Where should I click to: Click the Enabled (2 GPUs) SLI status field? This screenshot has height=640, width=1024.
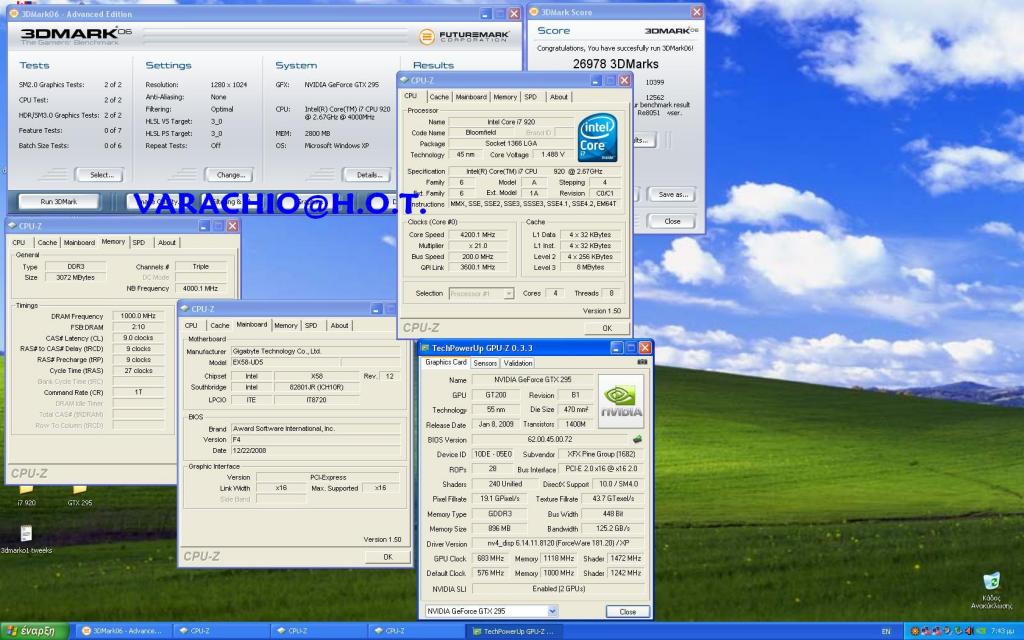point(558,588)
